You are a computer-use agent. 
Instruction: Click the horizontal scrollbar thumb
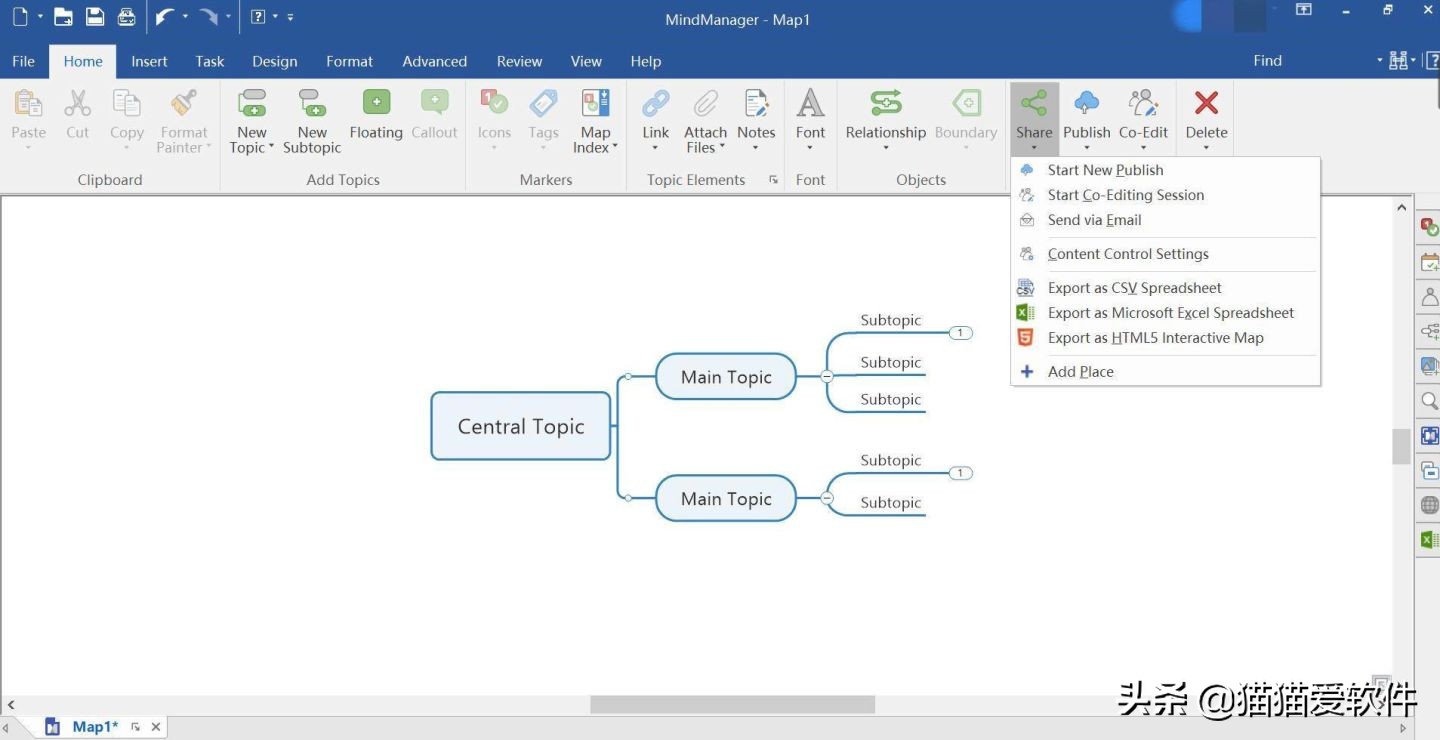(732, 705)
